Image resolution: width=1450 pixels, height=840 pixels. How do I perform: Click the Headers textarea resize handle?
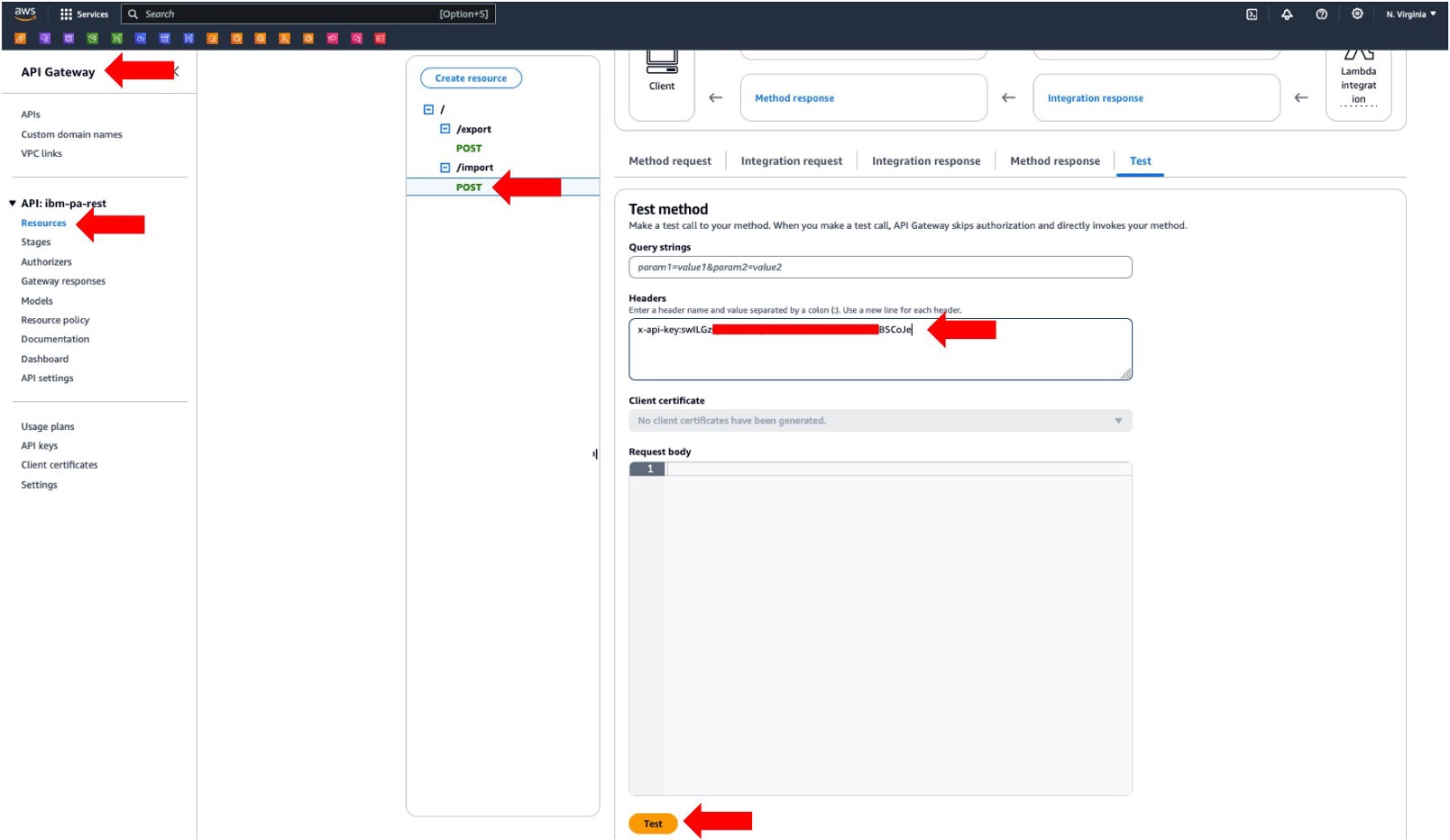(x=1126, y=374)
